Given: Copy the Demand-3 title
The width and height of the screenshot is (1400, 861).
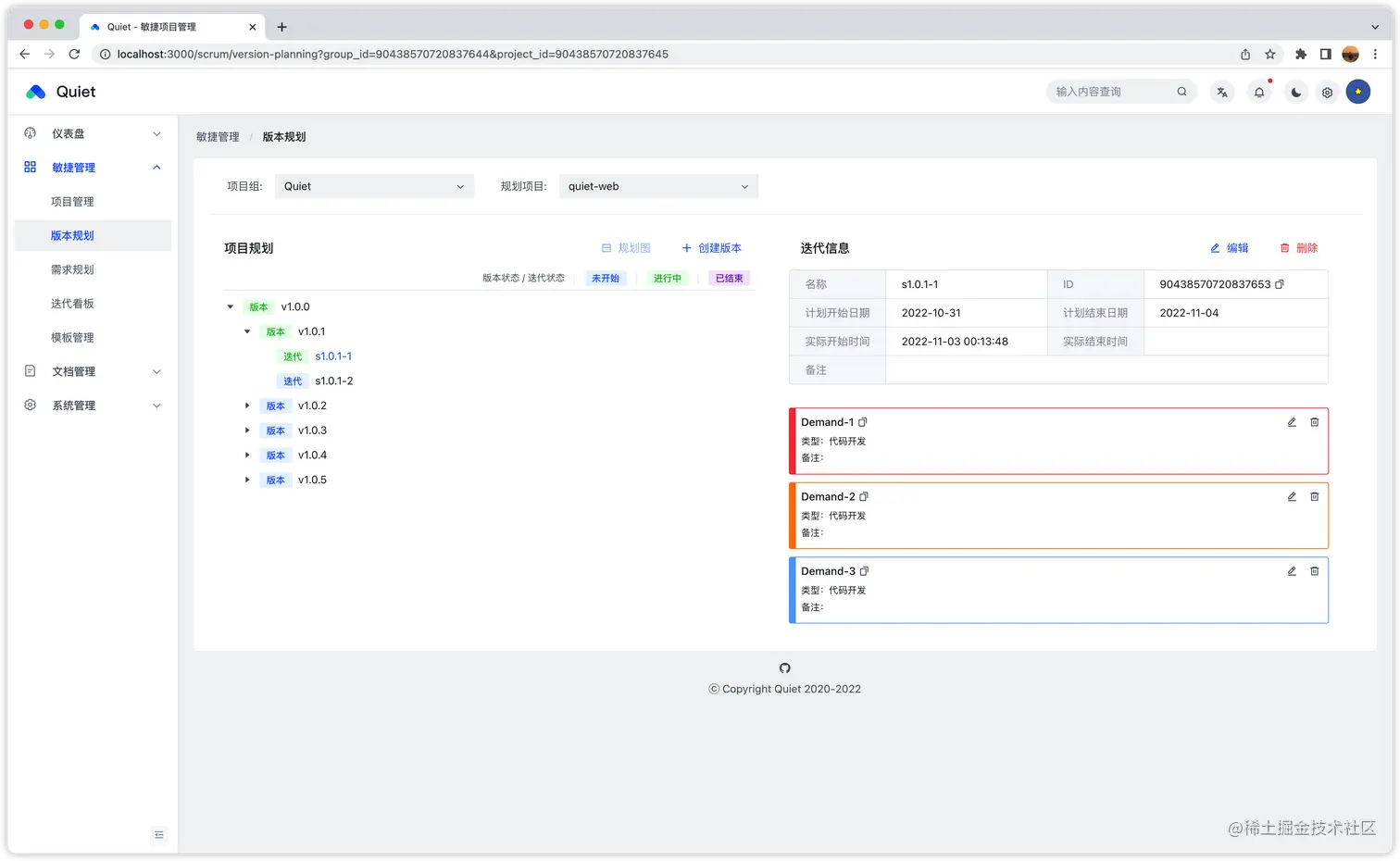Looking at the screenshot, I should coord(864,571).
